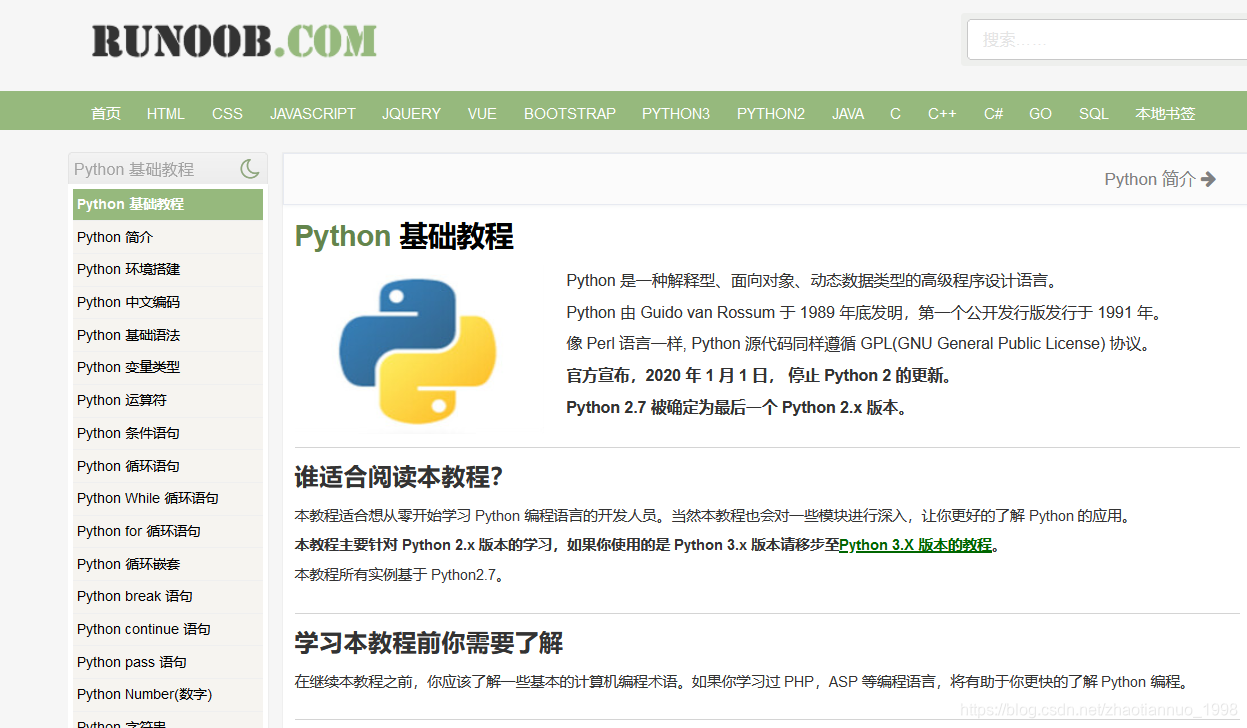Go to the PYTHON3 tutorial
The image size is (1247, 728).
pyautogui.click(x=676, y=113)
